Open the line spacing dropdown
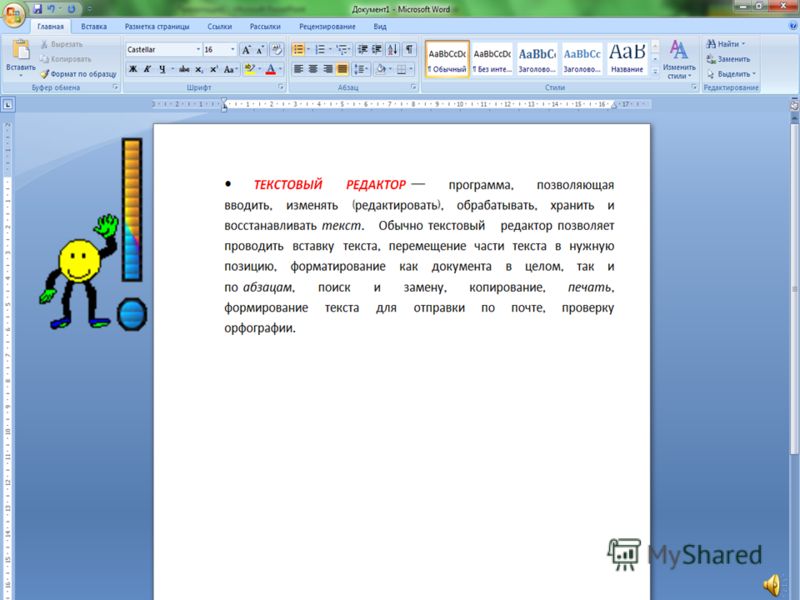800x600 pixels. pyautogui.click(x=361, y=69)
